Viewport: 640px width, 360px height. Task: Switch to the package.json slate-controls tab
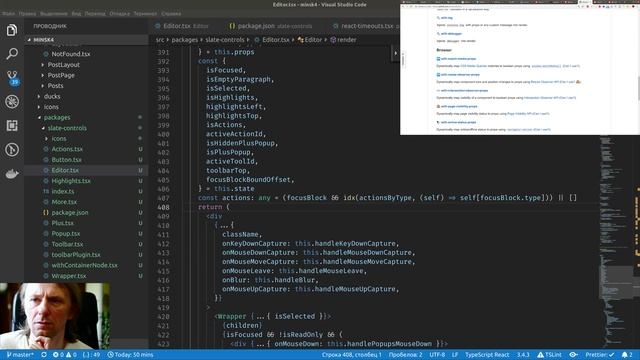click(x=271, y=26)
